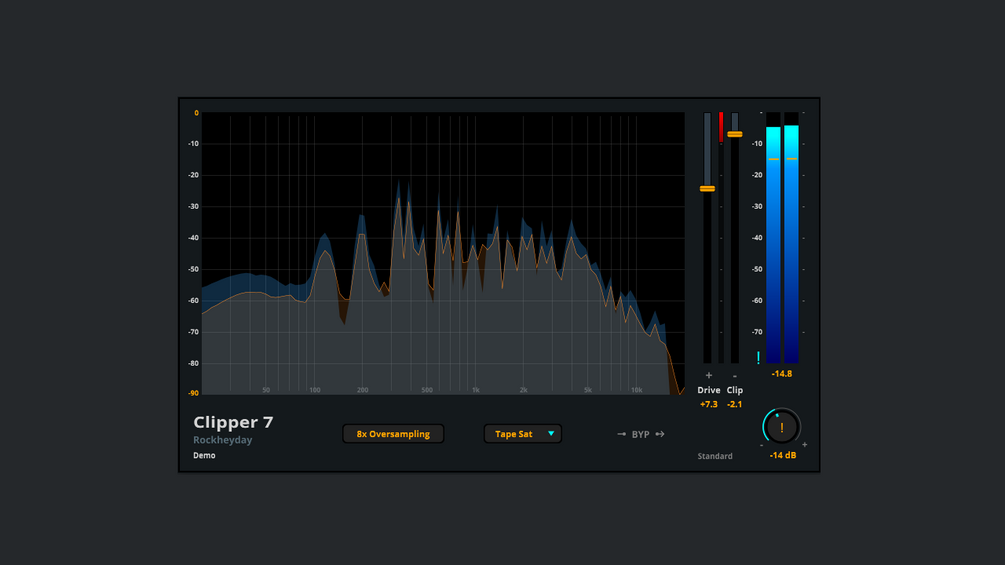Click the Demo label
The width and height of the screenshot is (1005, 565).
[x=204, y=455]
